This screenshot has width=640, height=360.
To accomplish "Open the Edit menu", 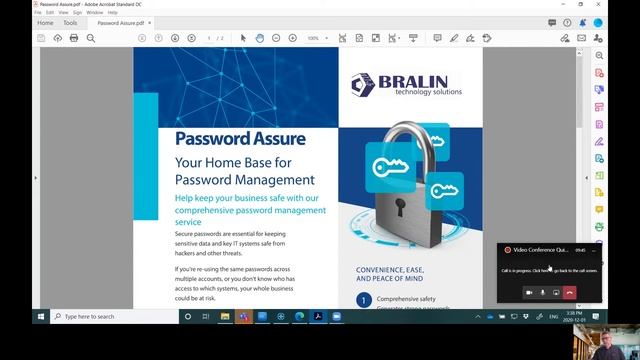I will (x=50, y=13).
